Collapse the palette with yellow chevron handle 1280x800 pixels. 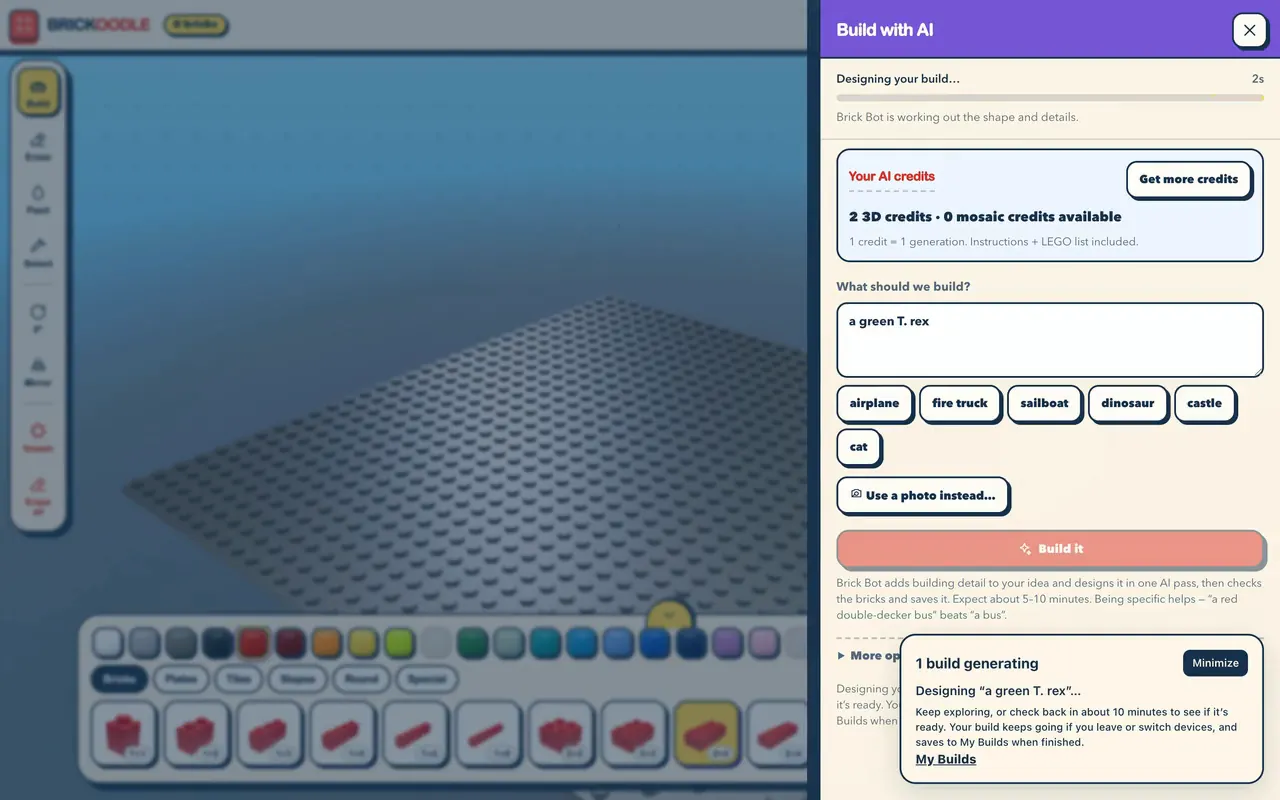click(670, 614)
